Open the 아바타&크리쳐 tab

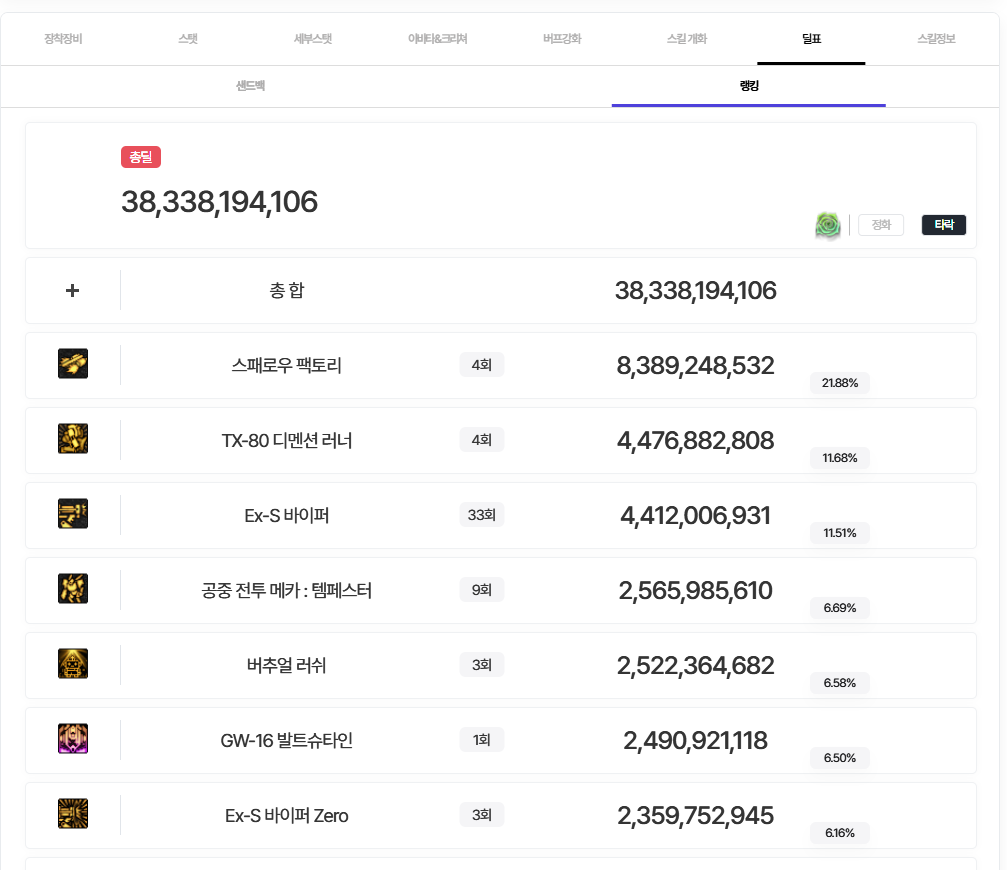pos(437,39)
